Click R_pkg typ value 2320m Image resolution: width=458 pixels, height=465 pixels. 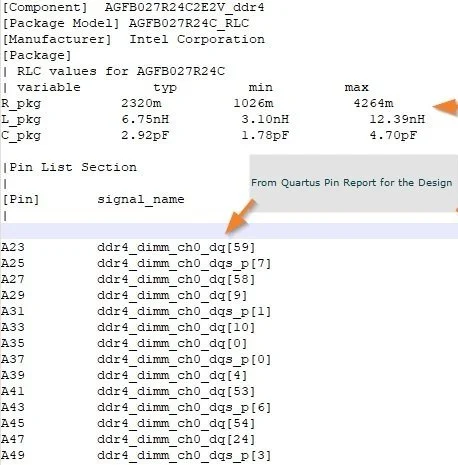(141, 103)
